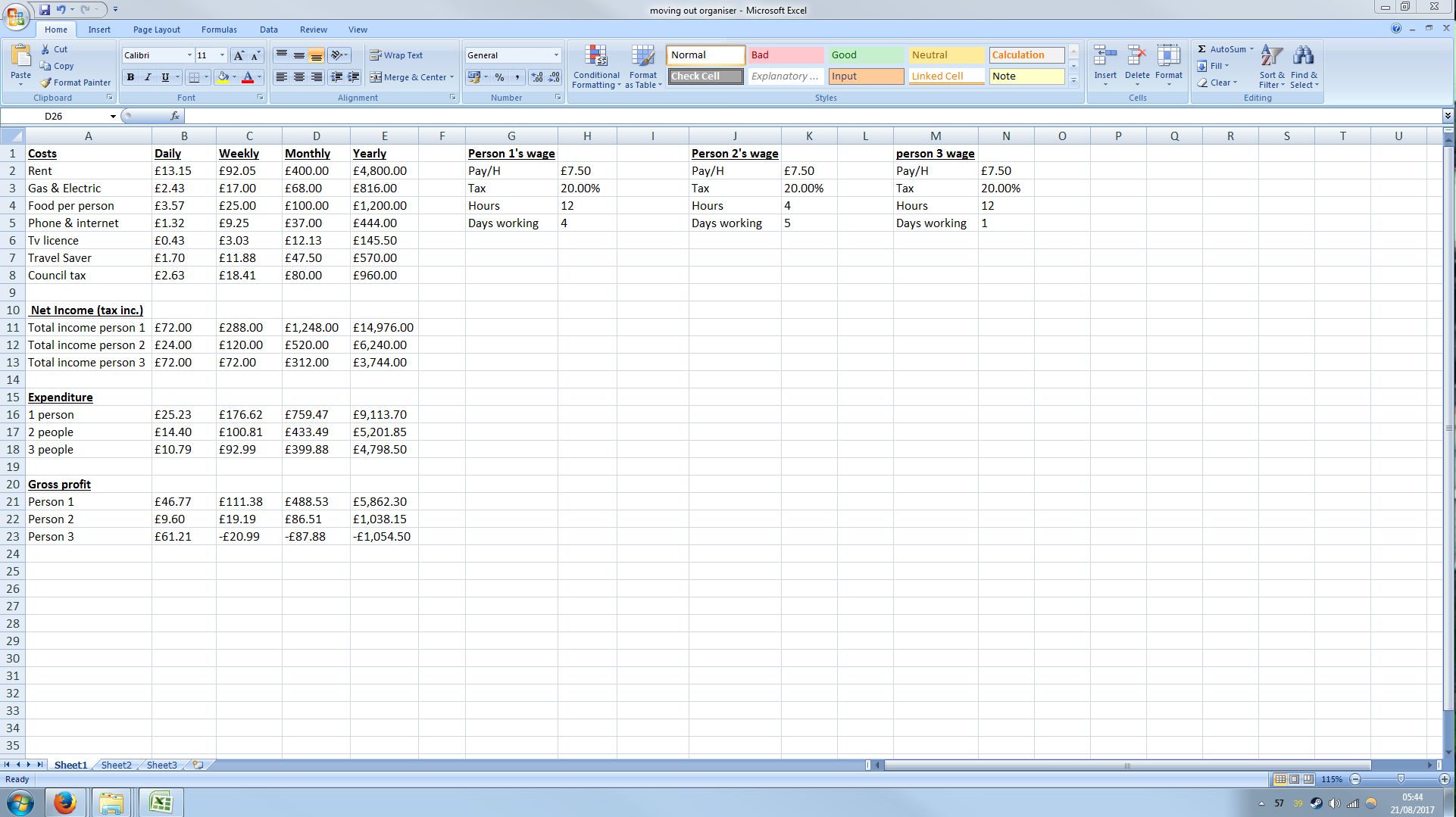
Task: Toggle Wrap Text on selected cell
Action: click(x=396, y=55)
